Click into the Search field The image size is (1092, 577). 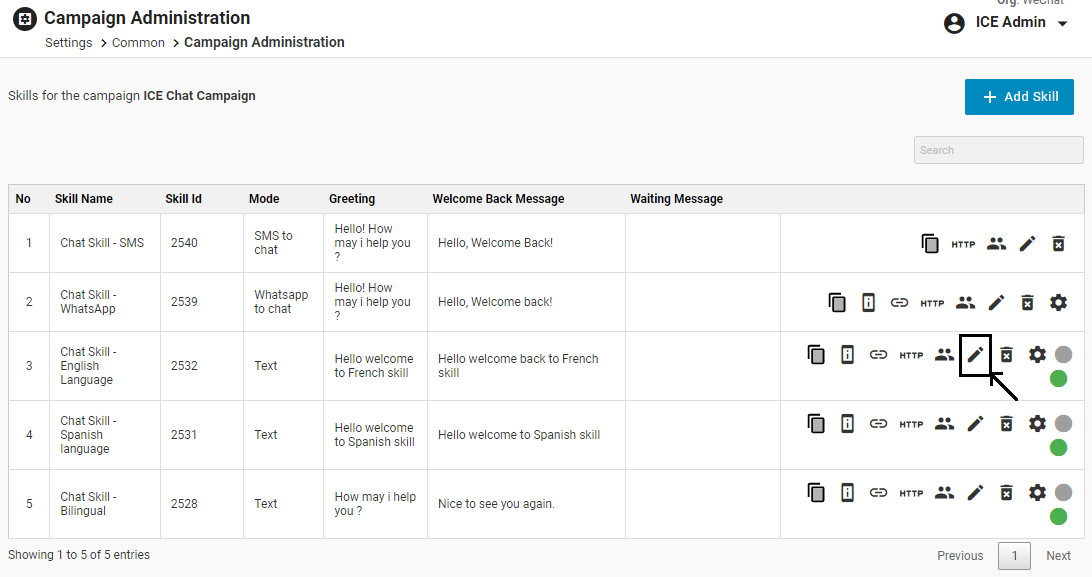(x=998, y=150)
